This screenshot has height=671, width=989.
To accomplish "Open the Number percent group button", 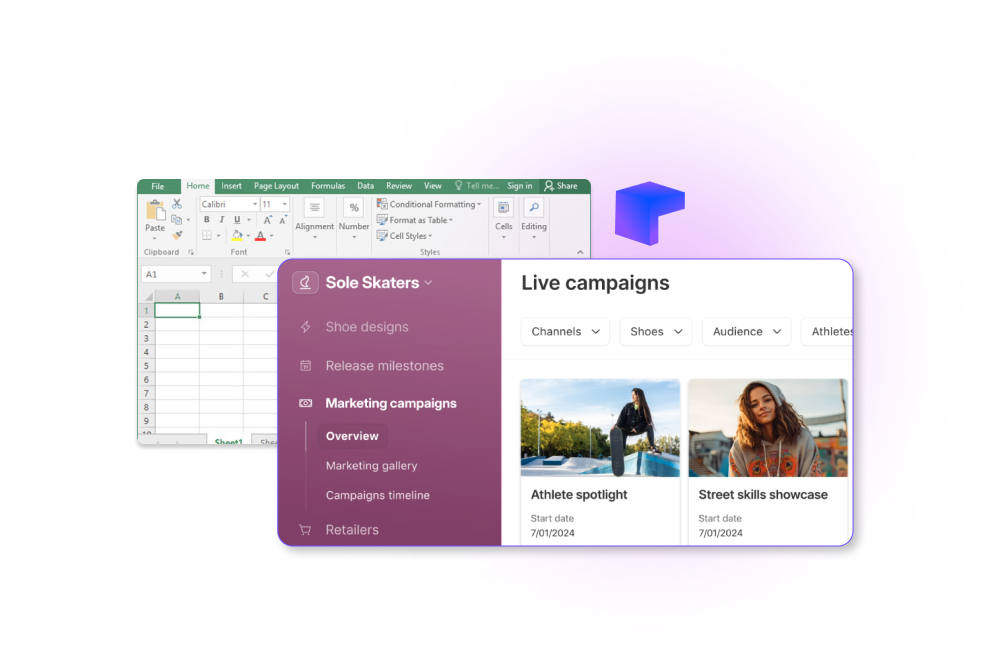I will (x=354, y=218).
